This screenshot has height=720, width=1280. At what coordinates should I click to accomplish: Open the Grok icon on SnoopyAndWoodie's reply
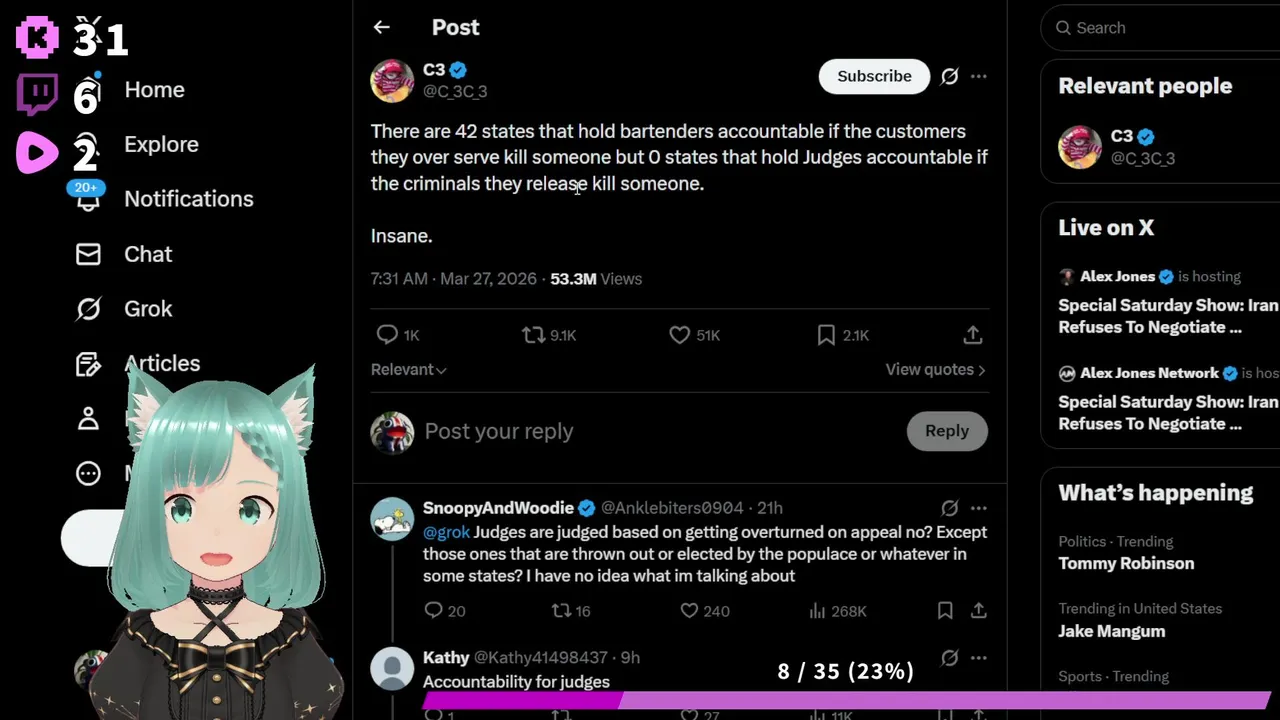tap(949, 508)
